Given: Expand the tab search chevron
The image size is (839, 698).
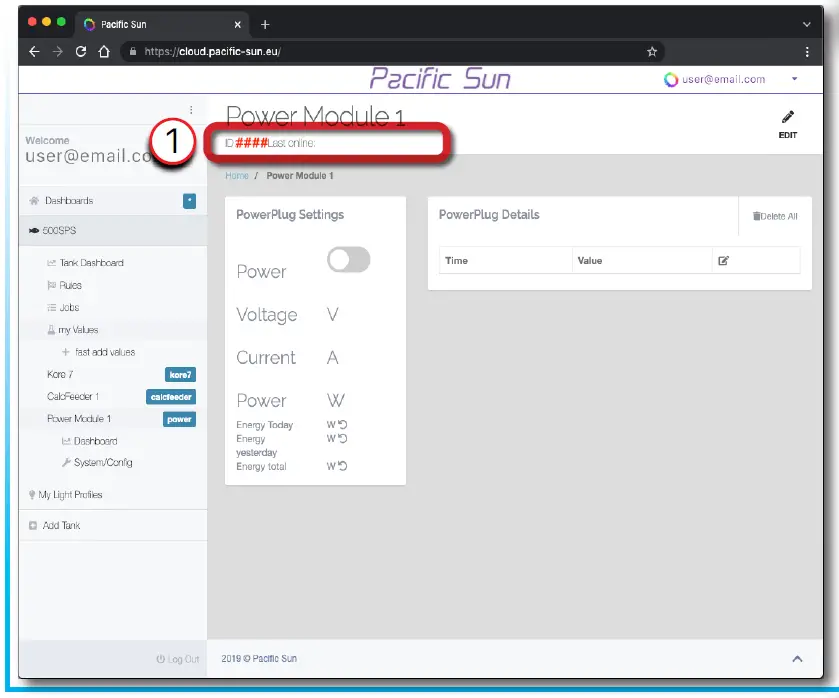Looking at the screenshot, I should (x=806, y=24).
